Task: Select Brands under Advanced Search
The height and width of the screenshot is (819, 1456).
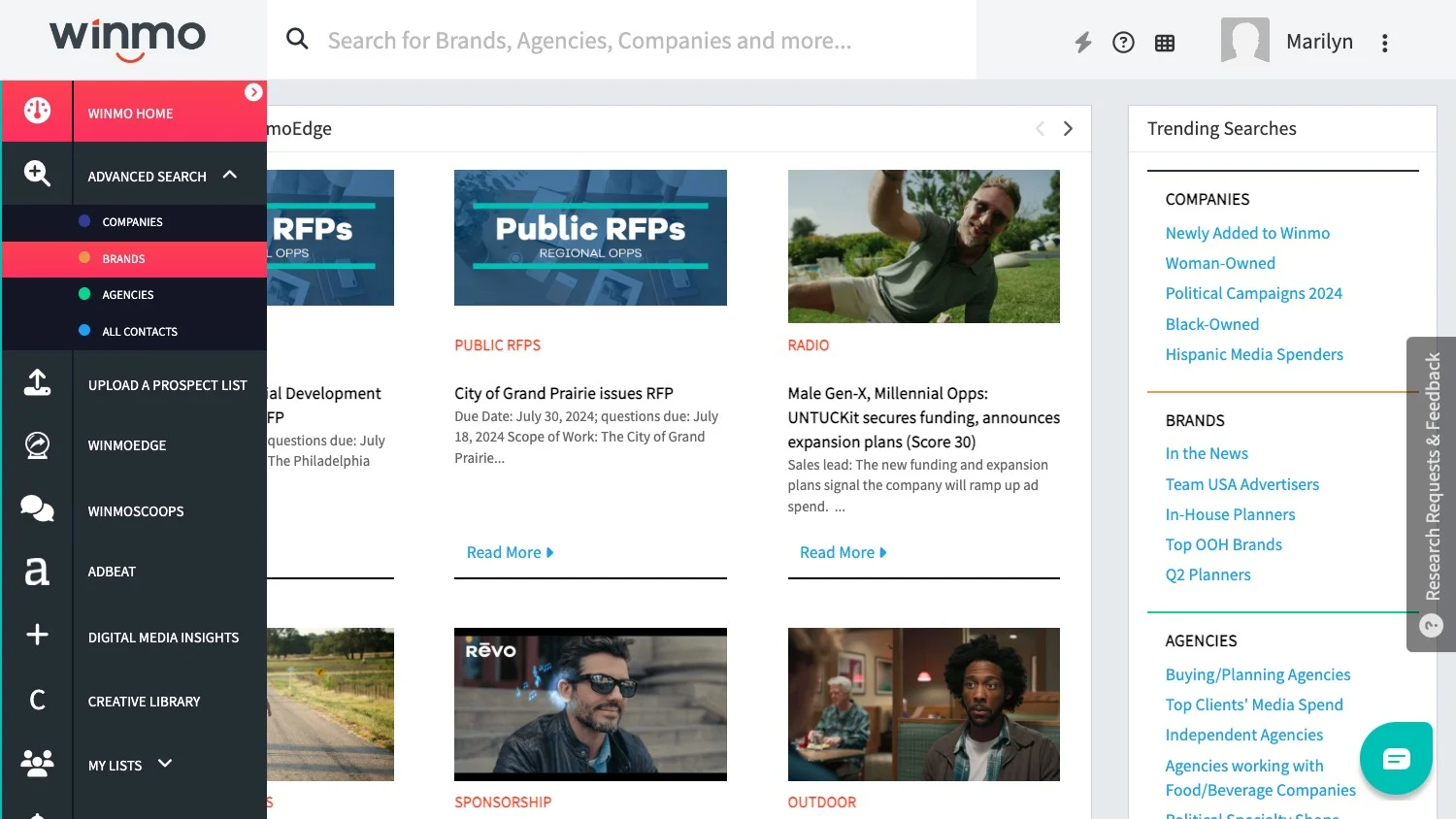Action: [124, 259]
